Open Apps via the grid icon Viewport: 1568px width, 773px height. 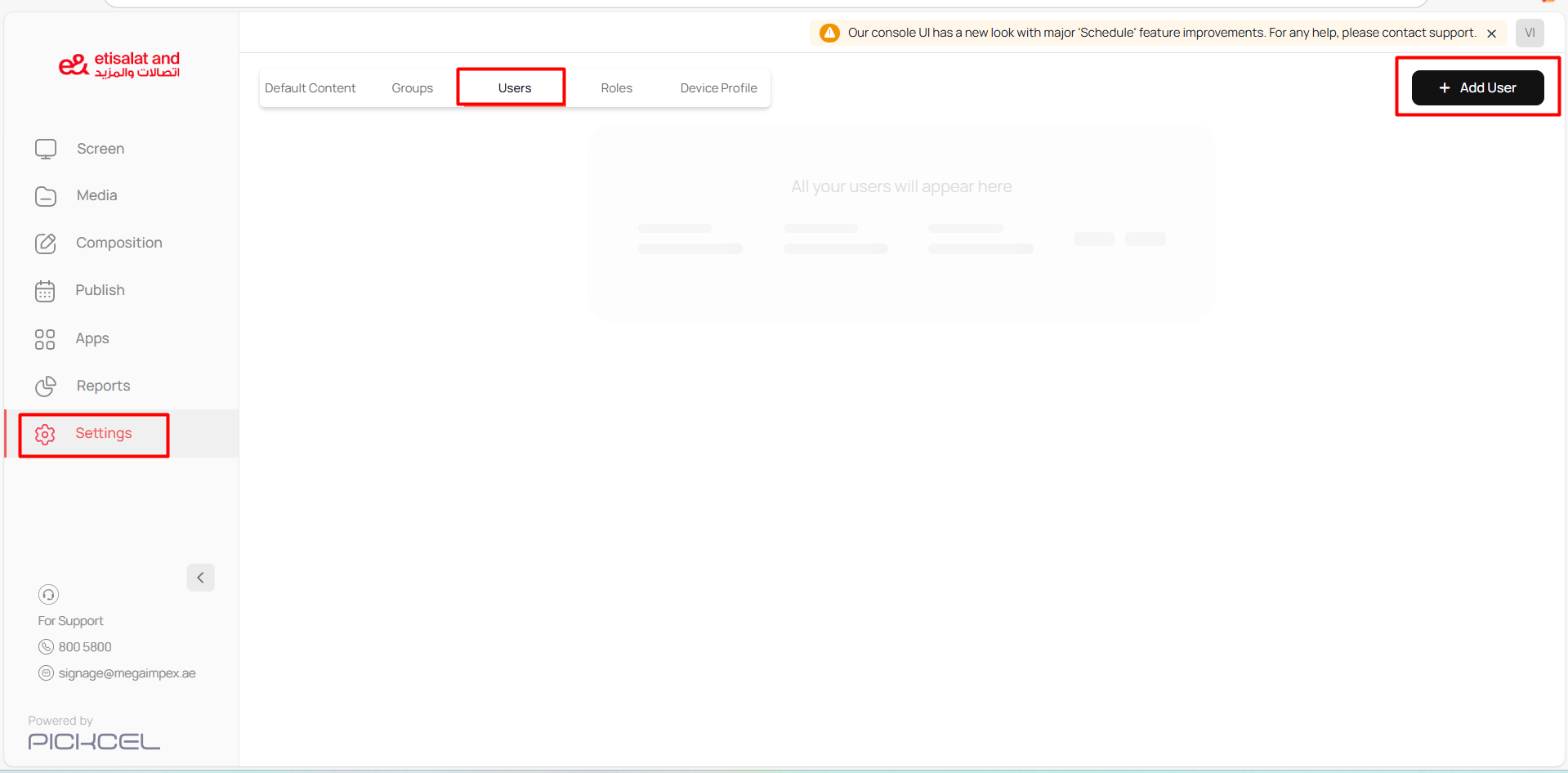tap(45, 339)
